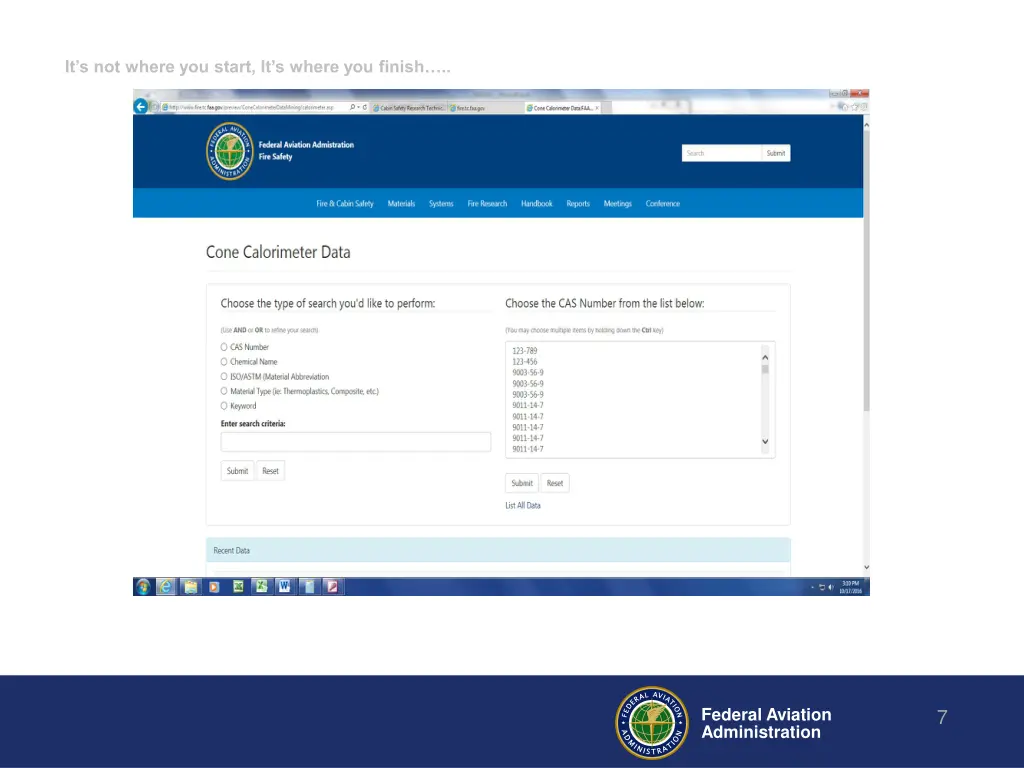Click the CAS list scroll down arrow
1024x768 pixels.
(x=765, y=441)
